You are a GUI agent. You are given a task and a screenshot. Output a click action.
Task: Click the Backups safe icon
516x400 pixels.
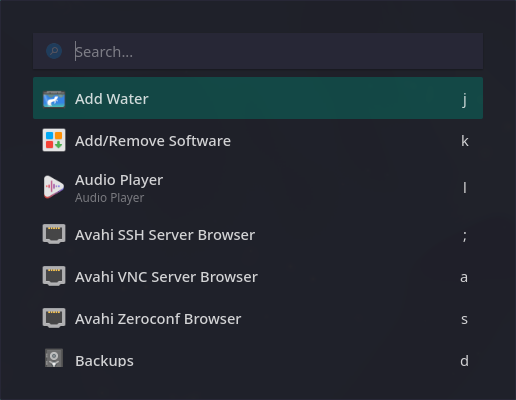coord(54,358)
